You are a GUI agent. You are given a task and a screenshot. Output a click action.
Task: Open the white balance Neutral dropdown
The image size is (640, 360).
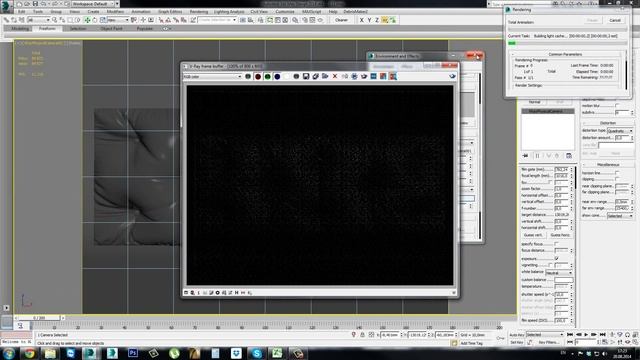[559, 272]
